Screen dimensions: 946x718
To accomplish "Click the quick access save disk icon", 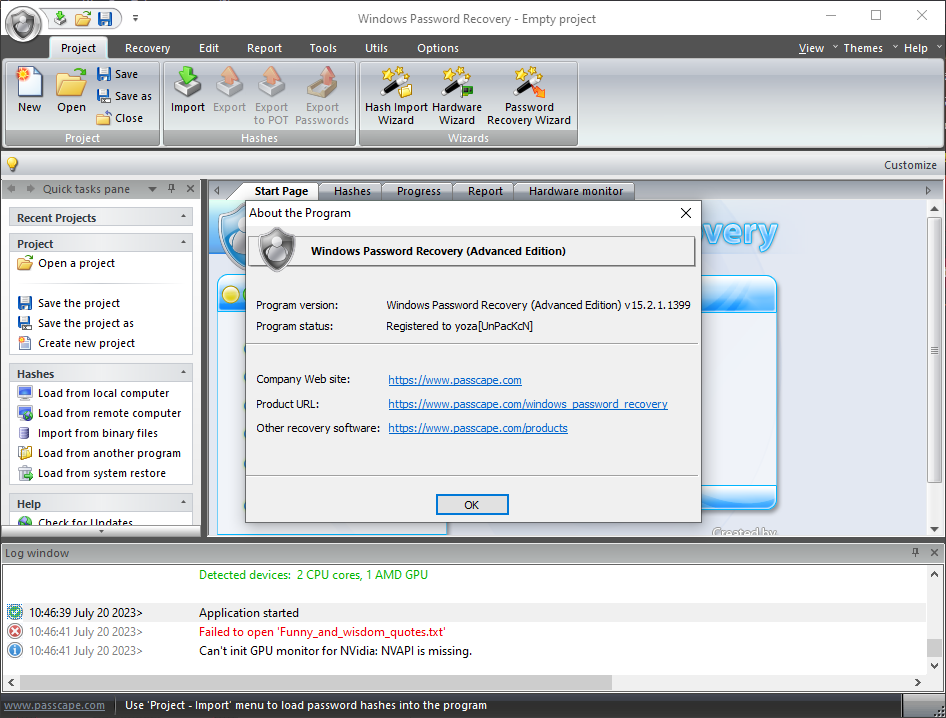I will pos(105,19).
